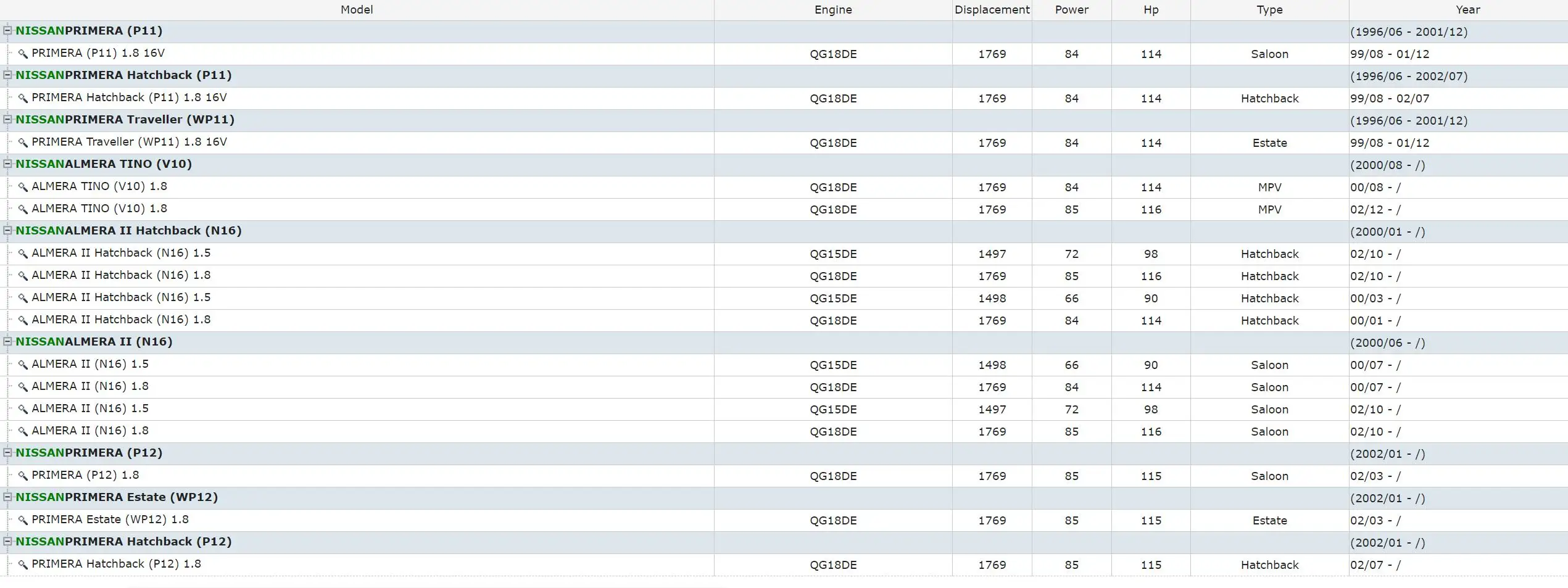This screenshot has width=1568, height=588.
Task: Click magnifier for ALMERA II (N16) 1.5 Saloon 98 hp
Action: tap(23, 409)
